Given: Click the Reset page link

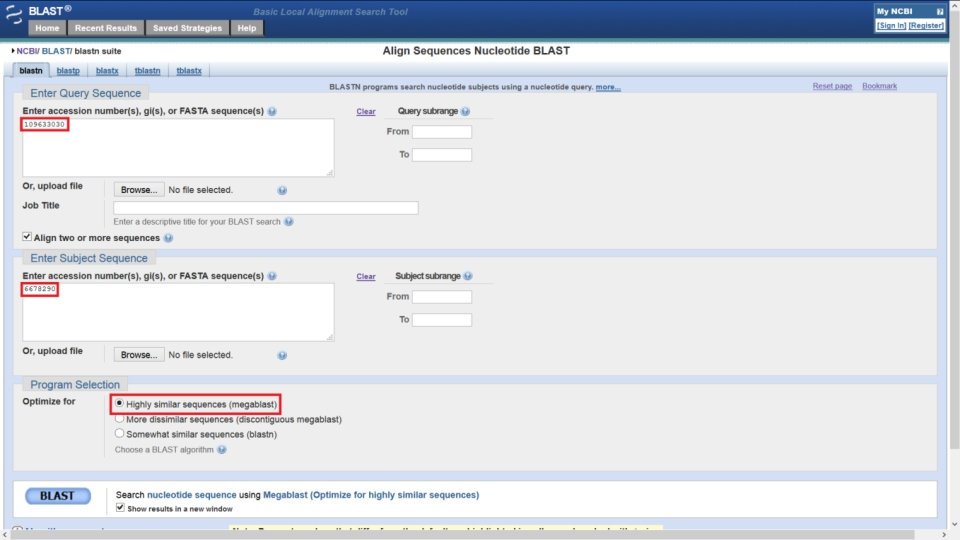Looking at the screenshot, I should point(832,86).
